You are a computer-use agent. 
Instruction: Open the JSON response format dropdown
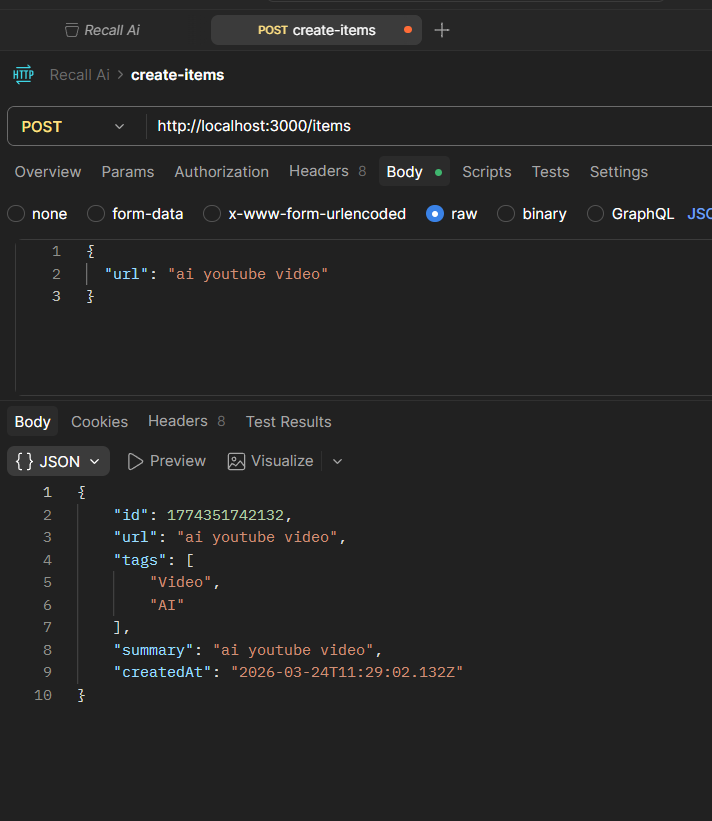(58, 461)
